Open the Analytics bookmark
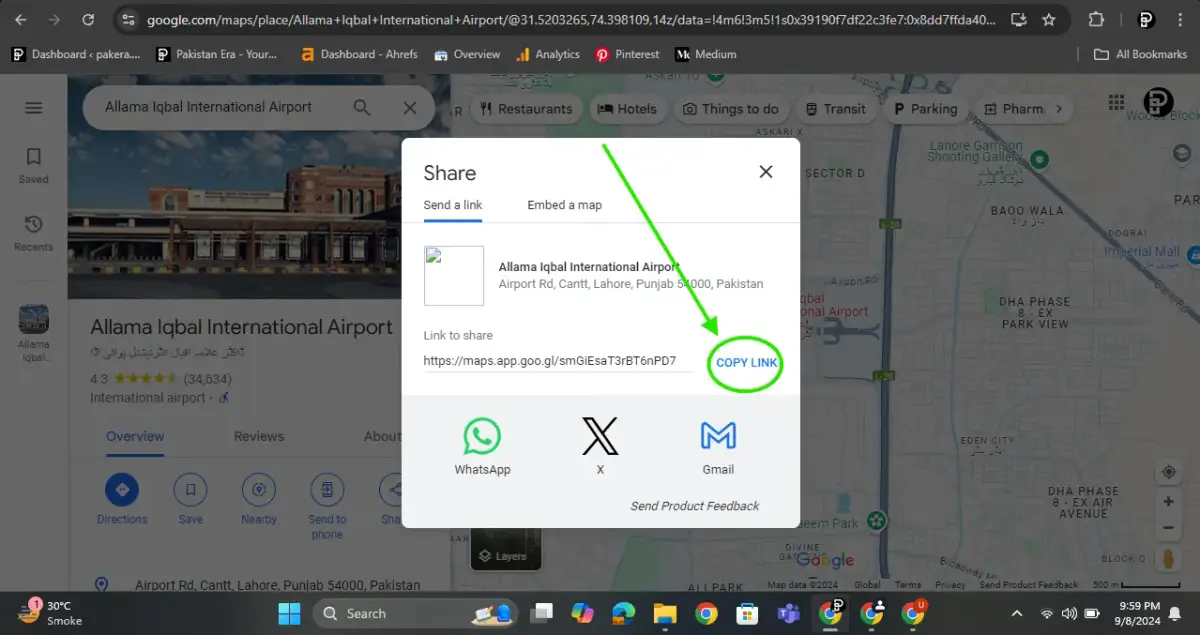This screenshot has width=1200, height=635. pos(548,54)
